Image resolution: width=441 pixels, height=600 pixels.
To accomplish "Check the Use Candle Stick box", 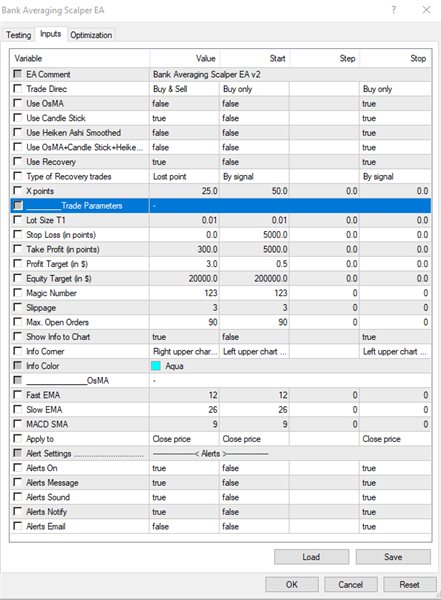I will (18, 118).
